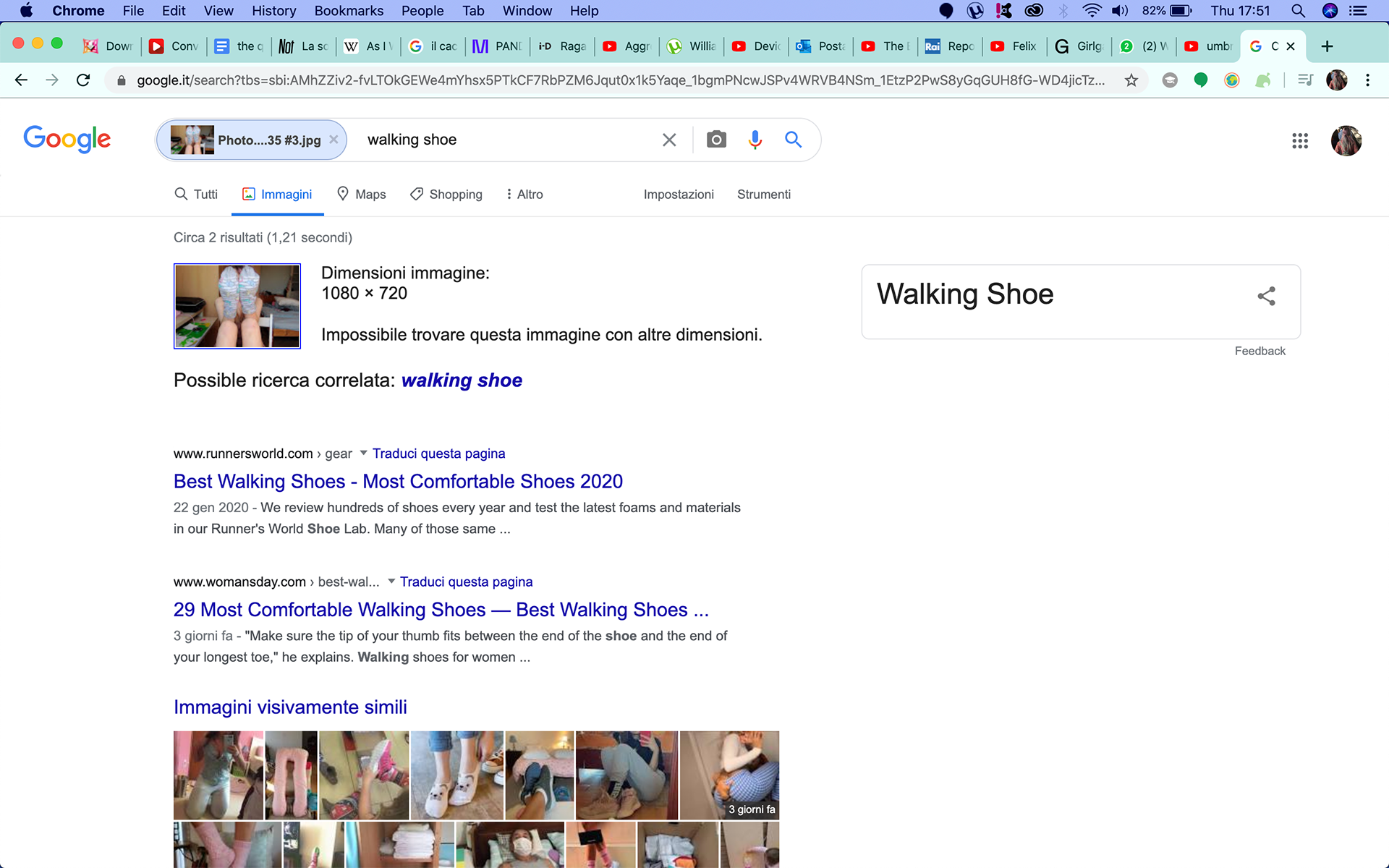Open Strumenti search tools
1389x868 pixels.
coord(764,195)
